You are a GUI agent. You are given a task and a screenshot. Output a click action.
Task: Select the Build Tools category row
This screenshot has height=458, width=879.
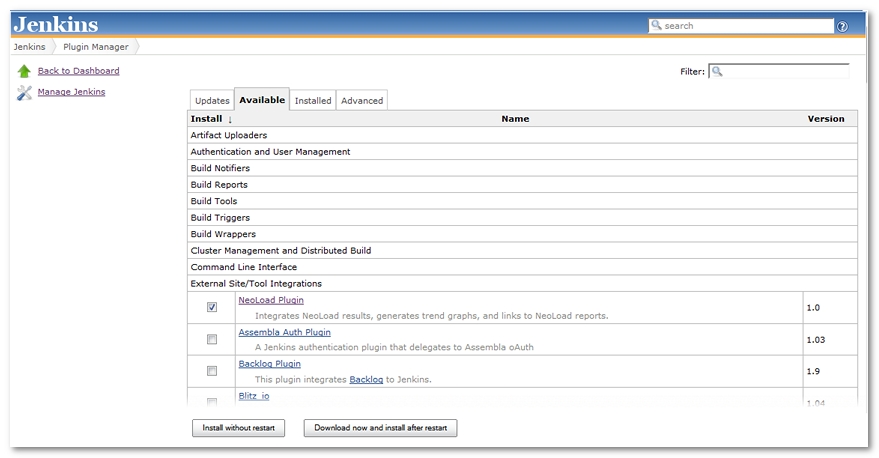point(522,201)
